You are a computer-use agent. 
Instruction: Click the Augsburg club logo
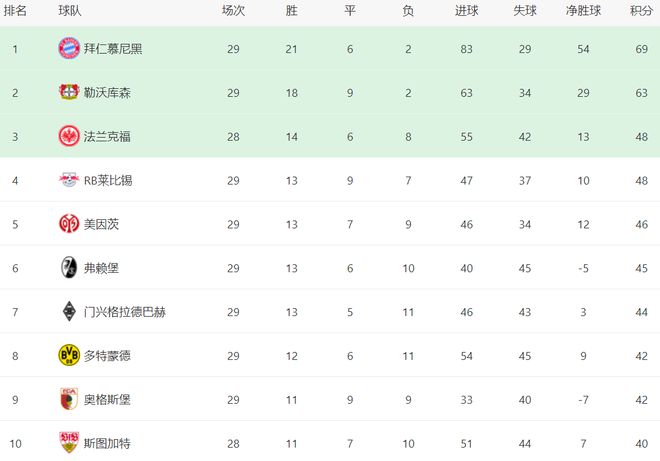pyautogui.click(x=69, y=399)
